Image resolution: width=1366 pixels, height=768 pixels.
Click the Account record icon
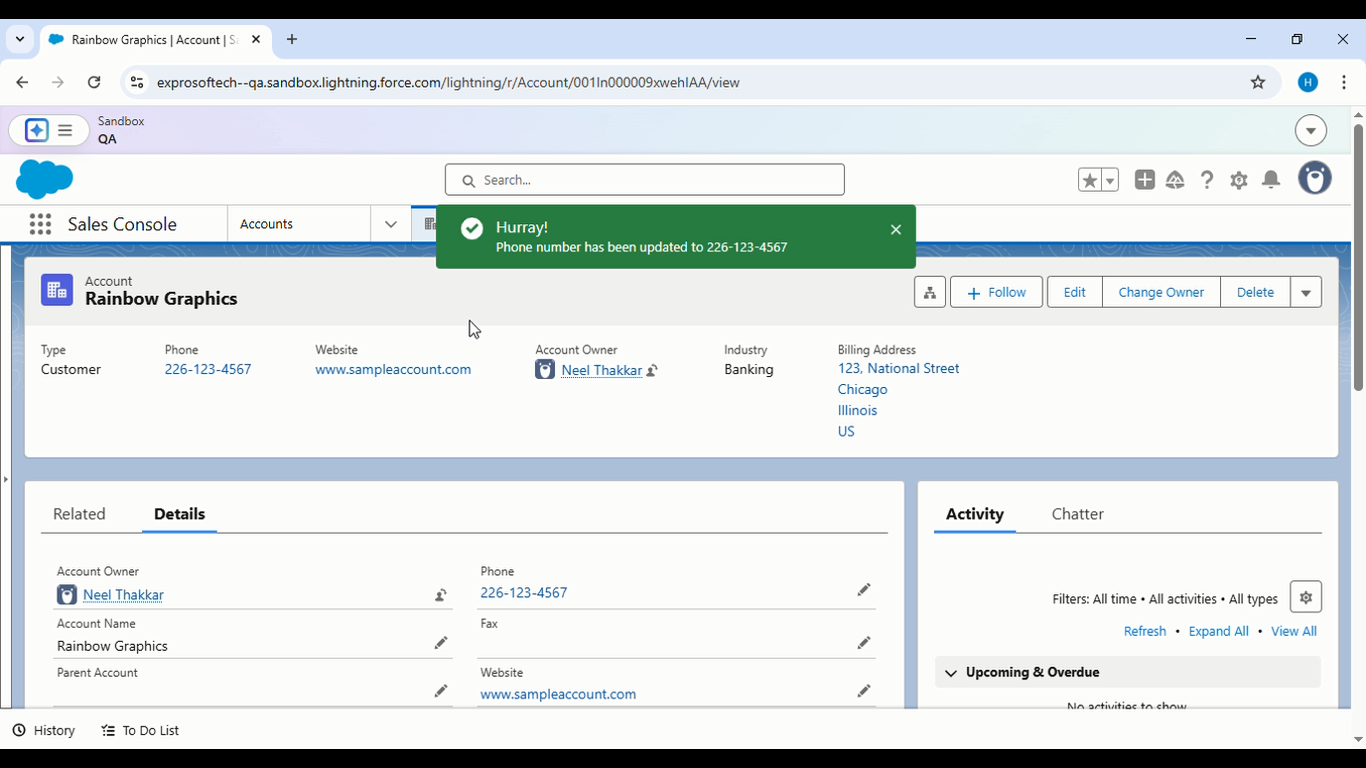point(57,290)
